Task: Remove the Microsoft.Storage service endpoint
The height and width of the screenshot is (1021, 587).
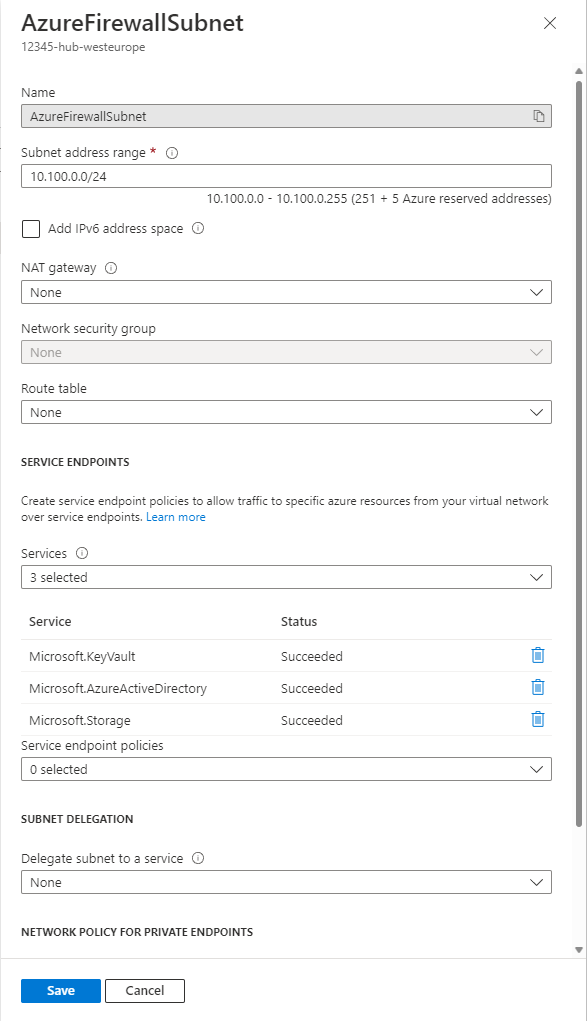Action: [538, 719]
